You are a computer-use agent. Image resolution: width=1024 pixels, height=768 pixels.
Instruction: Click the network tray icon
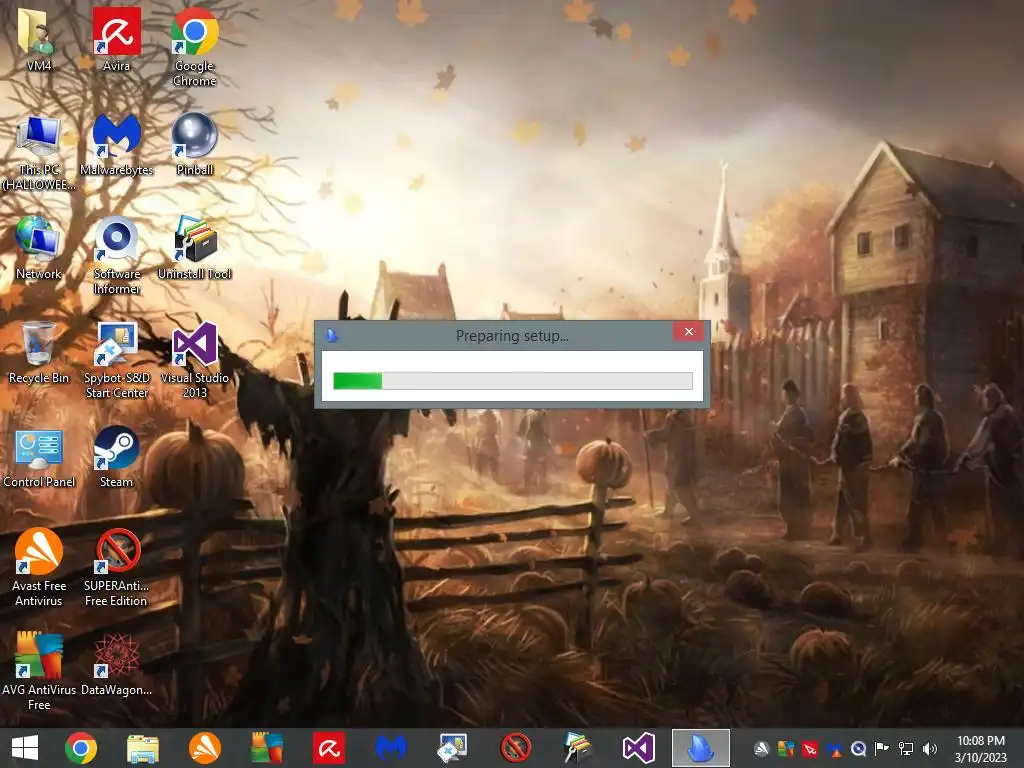906,749
